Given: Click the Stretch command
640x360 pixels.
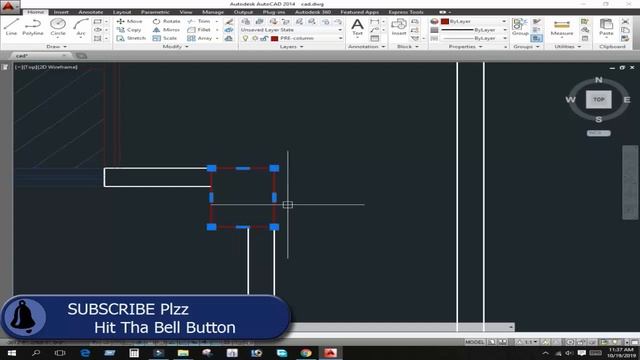Looking at the screenshot, I should pyautogui.click(x=131, y=38).
